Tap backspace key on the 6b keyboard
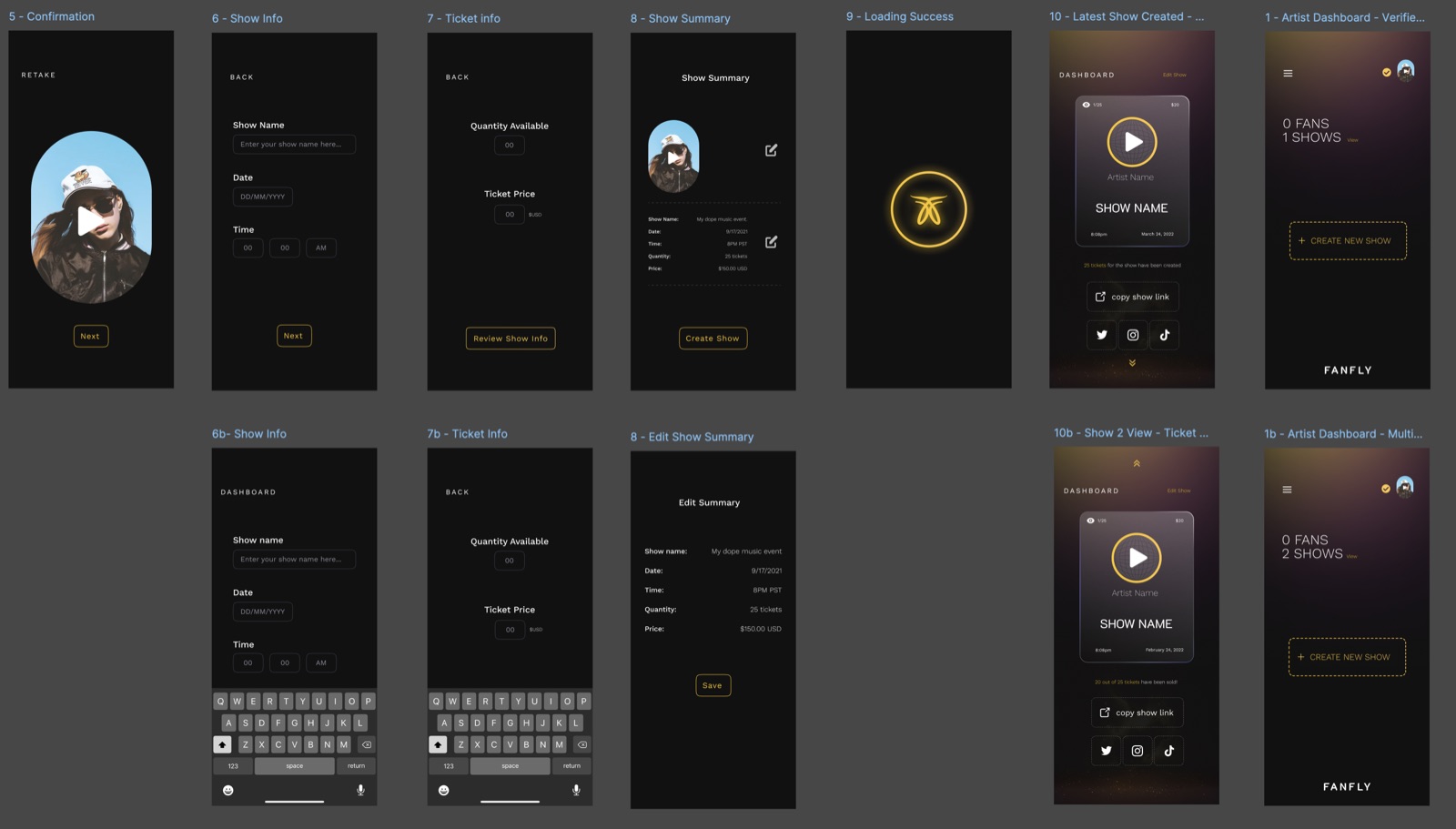This screenshot has height=829, width=1456. (x=367, y=744)
